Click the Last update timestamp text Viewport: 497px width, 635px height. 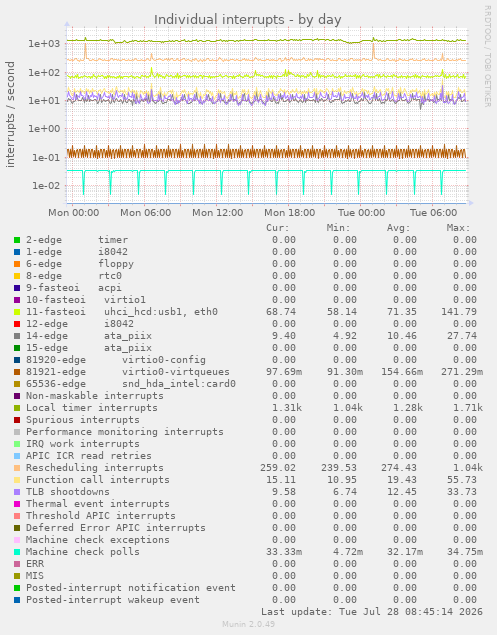click(372, 612)
